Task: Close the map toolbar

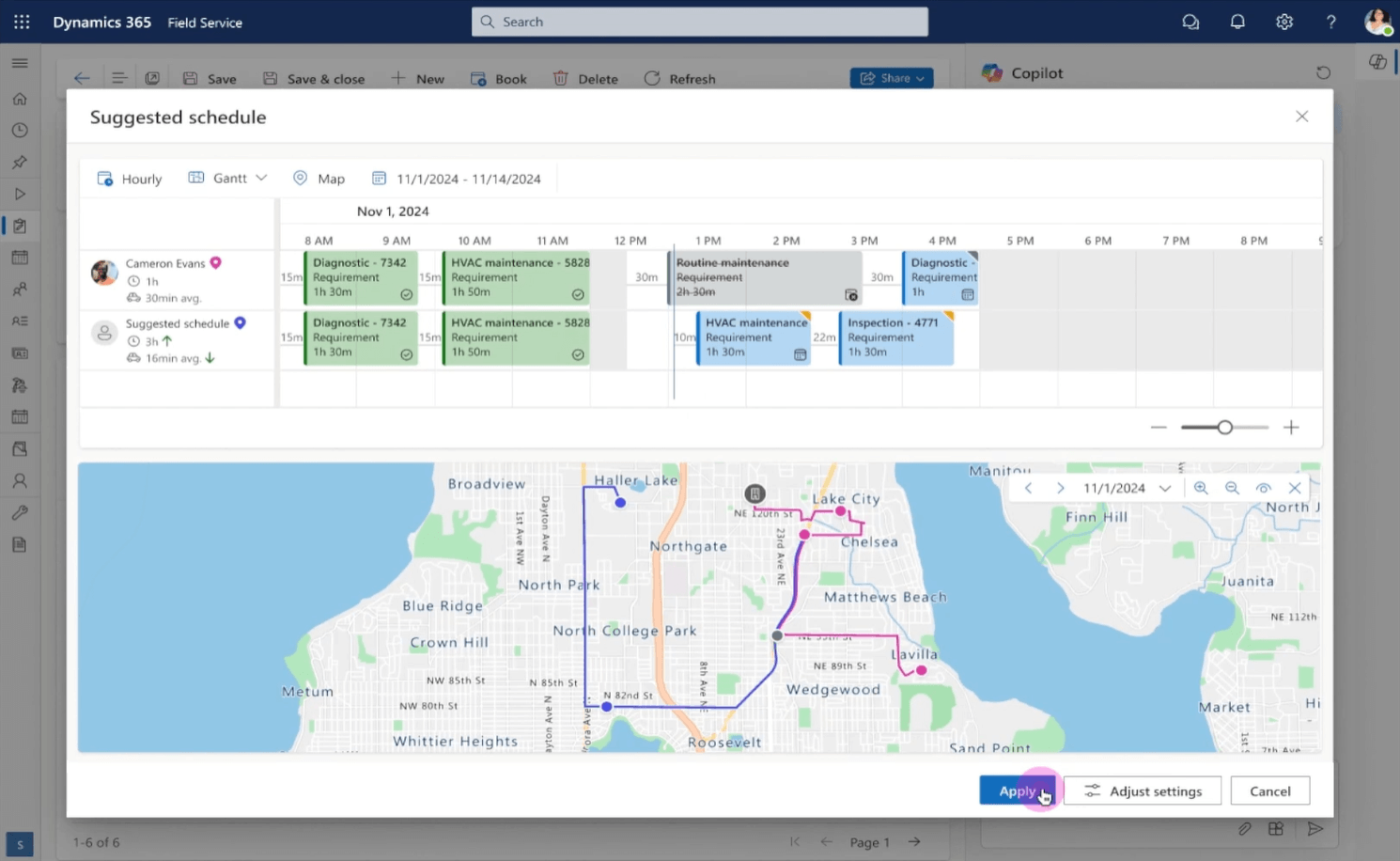Action: (1295, 488)
